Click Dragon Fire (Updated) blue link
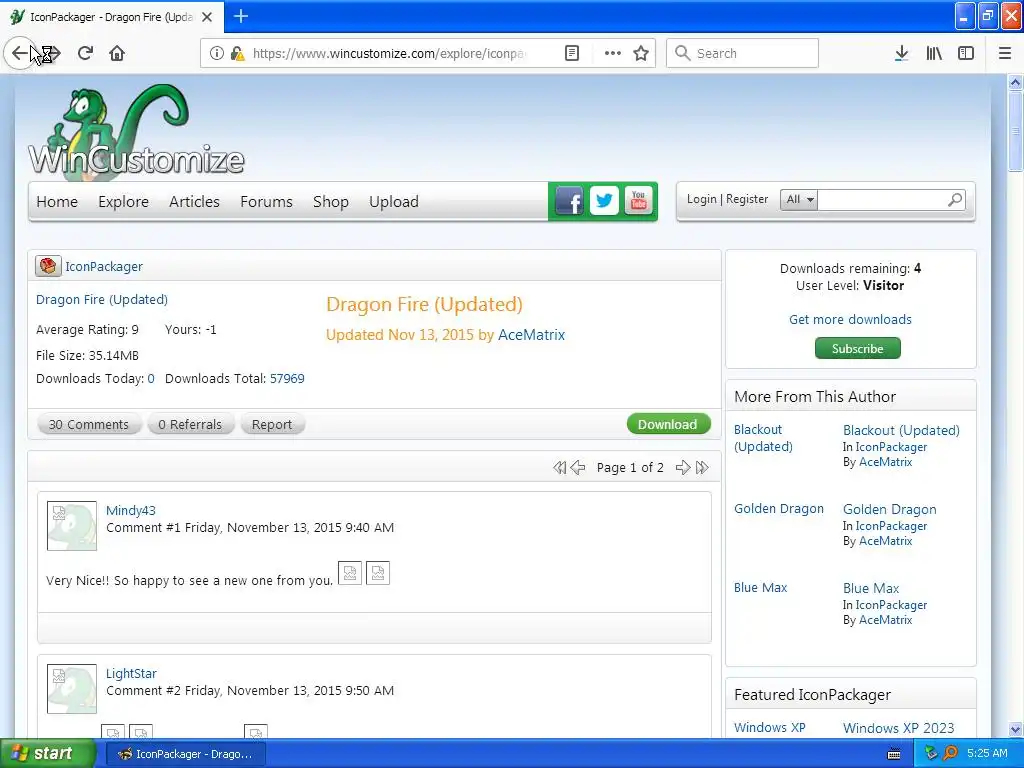Screen dimensions: 1024x768 pyautogui.click(x=102, y=300)
